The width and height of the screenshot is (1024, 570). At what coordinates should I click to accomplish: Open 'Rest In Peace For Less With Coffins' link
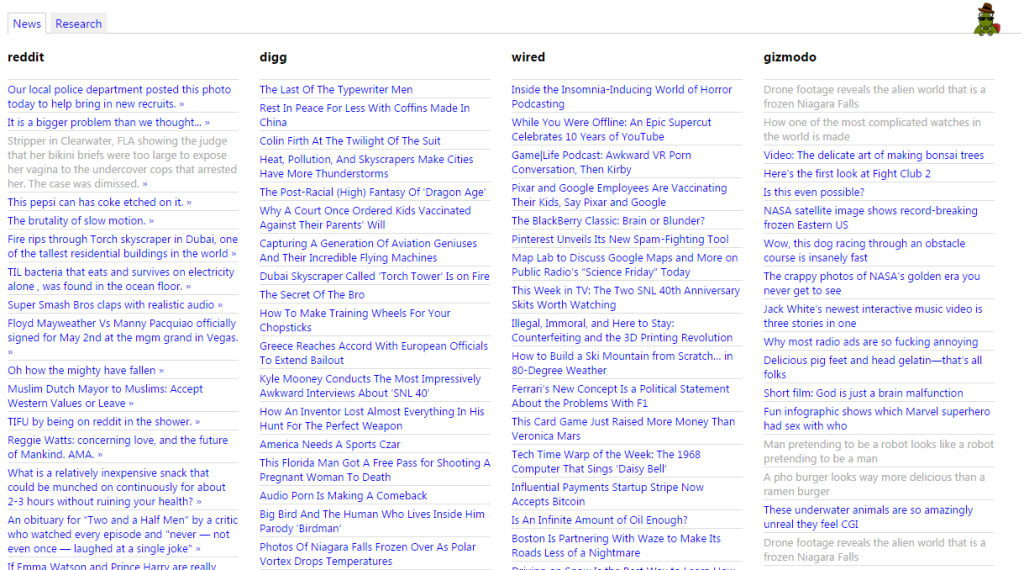(364, 115)
